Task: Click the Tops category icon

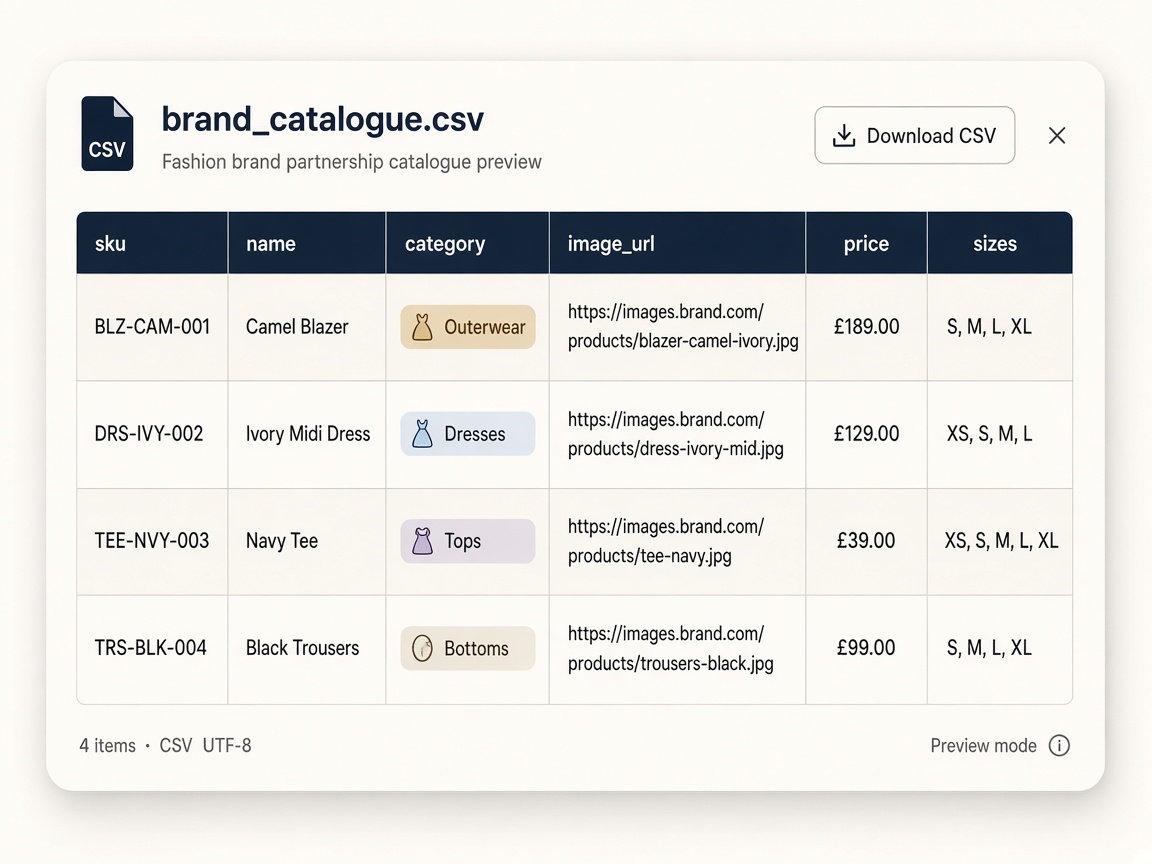Action: [x=422, y=541]
